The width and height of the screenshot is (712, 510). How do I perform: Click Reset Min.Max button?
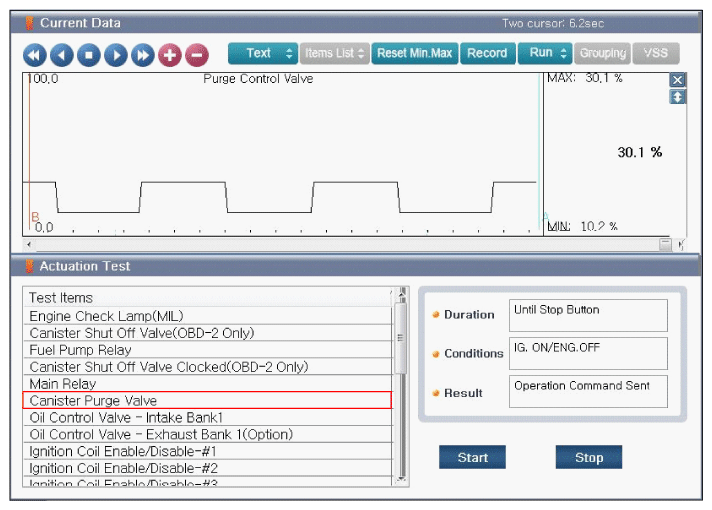tap(415, 53)
